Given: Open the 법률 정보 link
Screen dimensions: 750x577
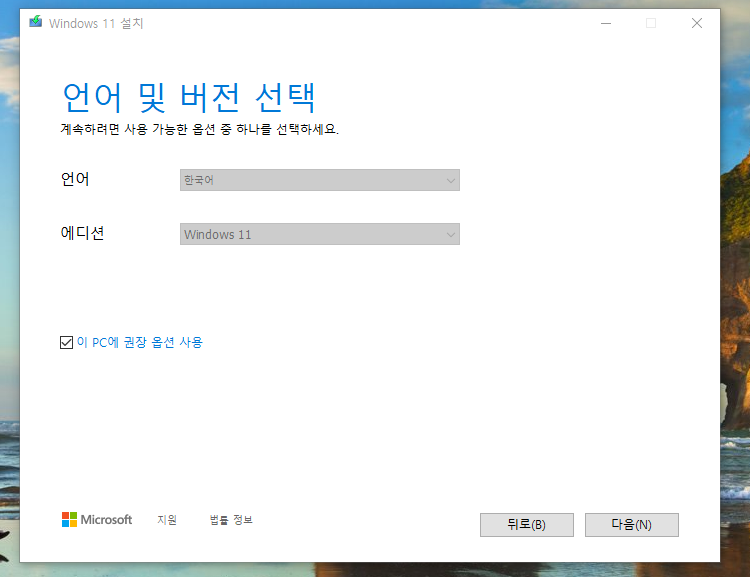Looking at the screenshot, I should 231,520.
